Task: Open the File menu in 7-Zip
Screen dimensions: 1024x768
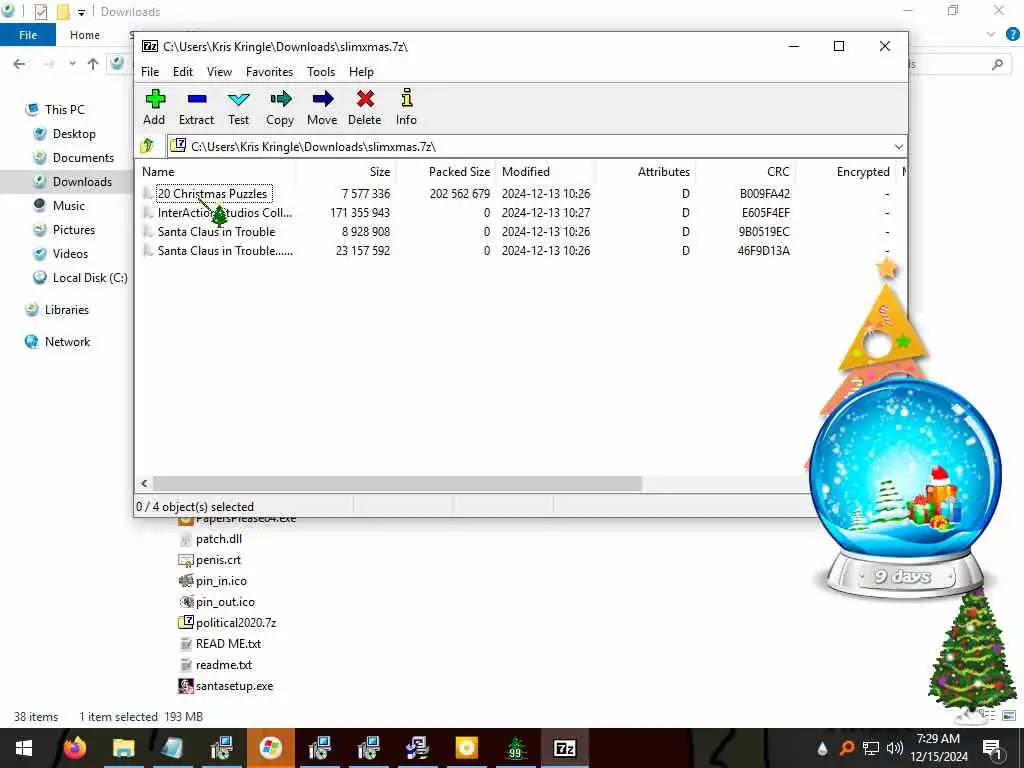Action: tap(150, 72)
